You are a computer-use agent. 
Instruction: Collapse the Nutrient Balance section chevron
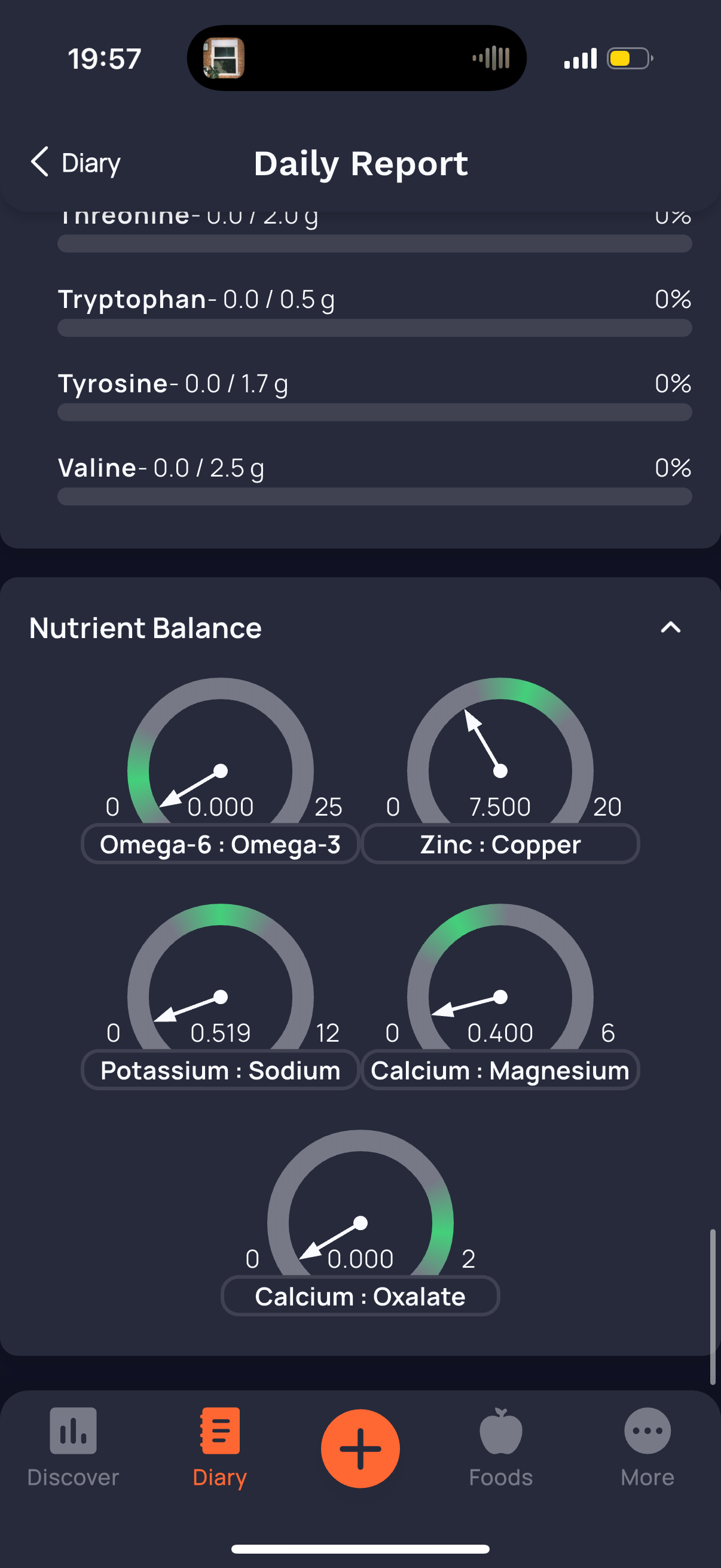pyautogui.click(x=671, y=627)
